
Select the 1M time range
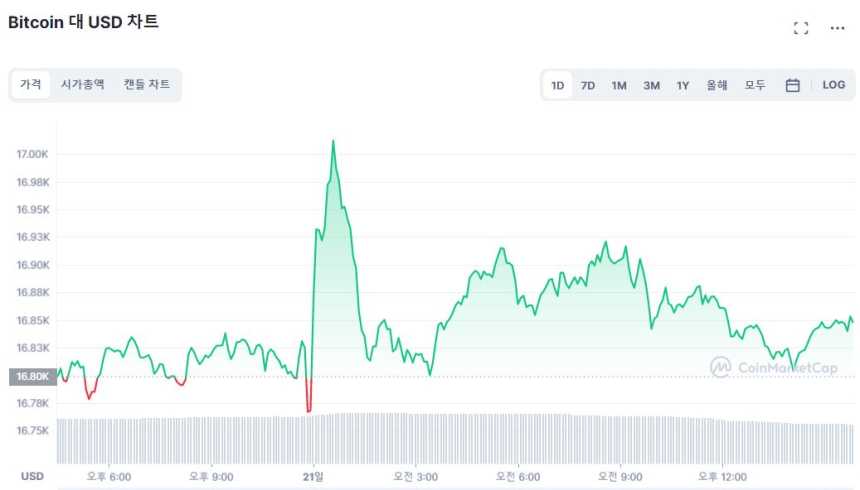pos(619,86)
